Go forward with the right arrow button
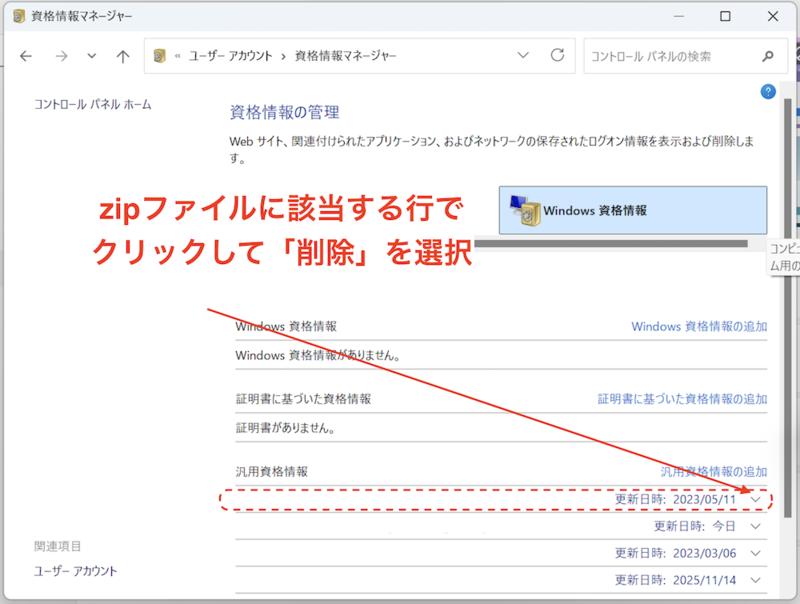800x604 pixels. click(61, 56)
